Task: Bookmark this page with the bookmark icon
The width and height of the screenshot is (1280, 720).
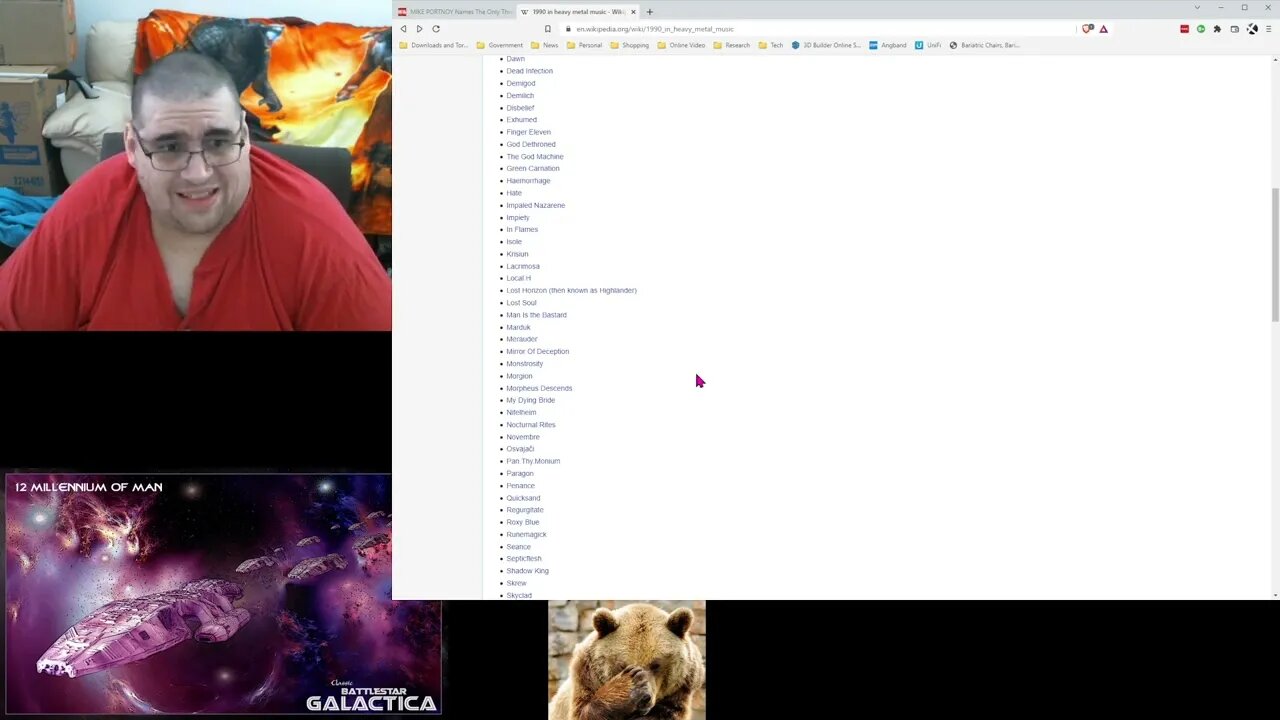Action: point(548,29)
